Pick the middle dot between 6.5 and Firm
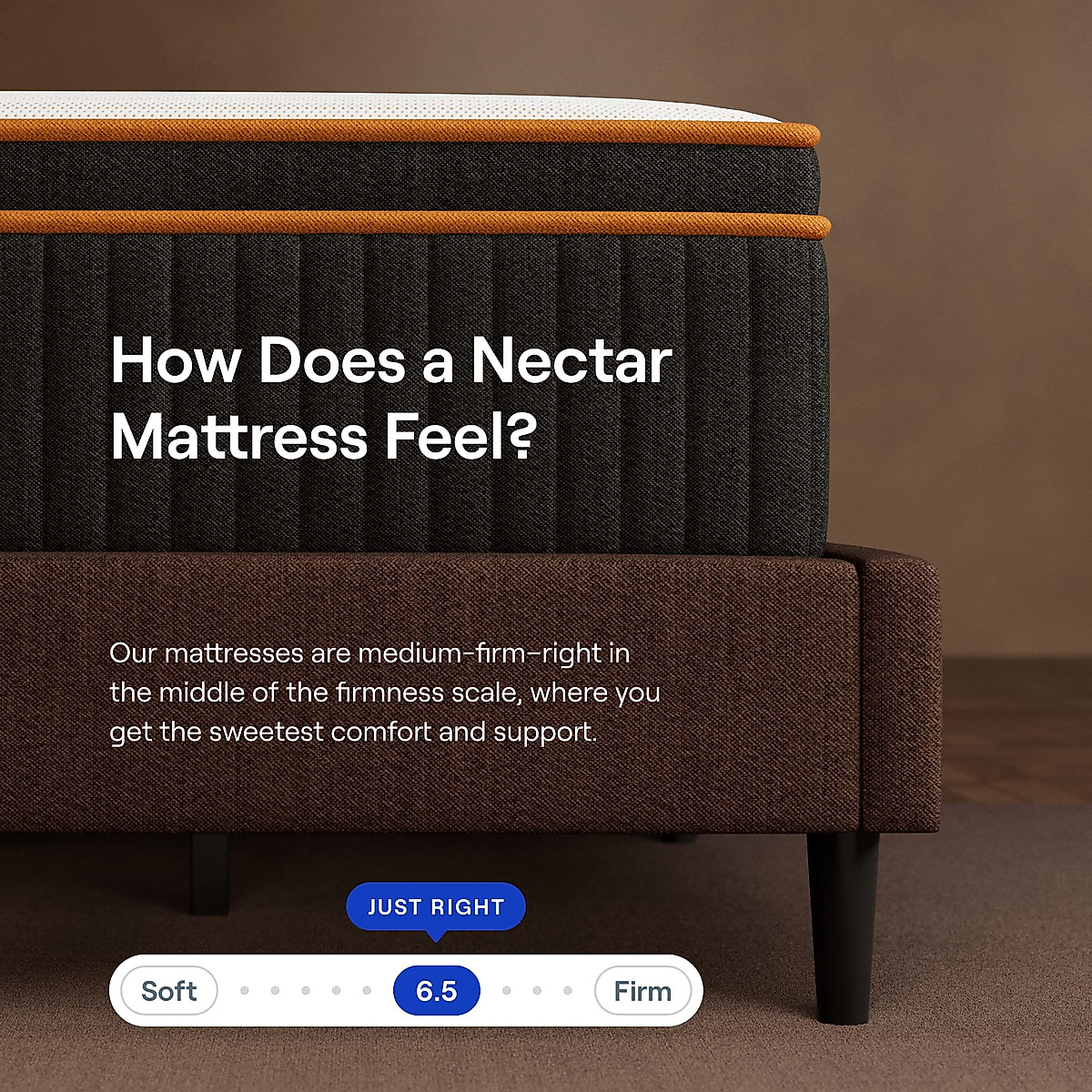The height and width of the screenshot is (1092, 1092). [537, 990]
